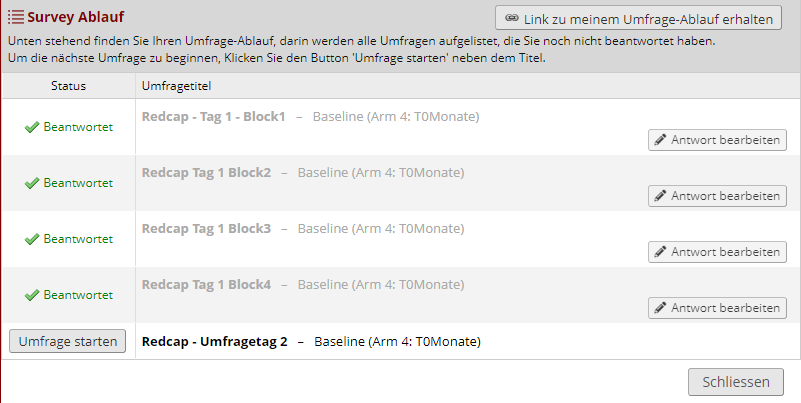801x403 pixels.
Task: Click the green checkmark for Redcap Tag 1 Block4
Action: coord(31,296)
